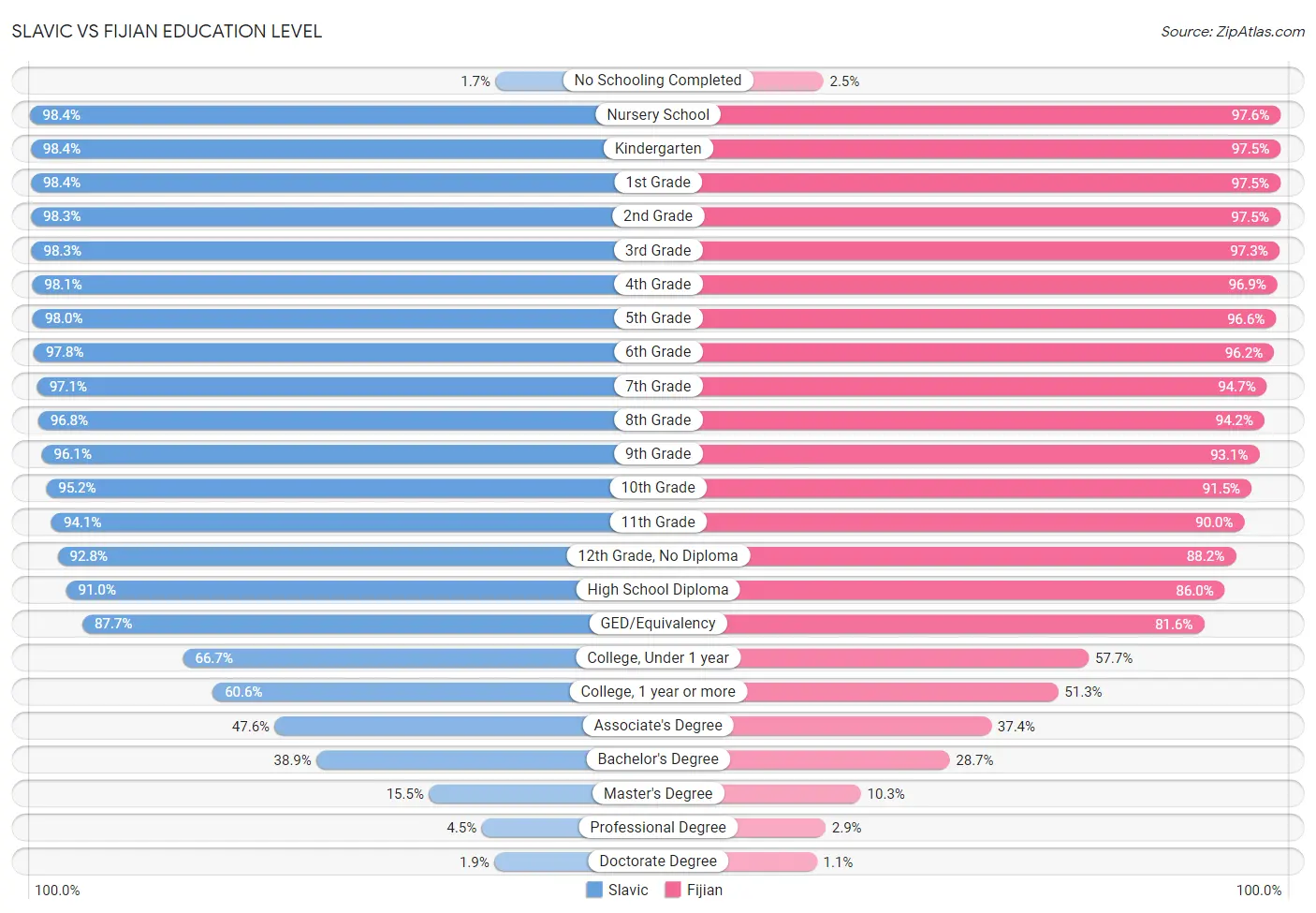Click the Fijian legend color swatch
The height and width of the screenshot is (913, 1316).
[x=672, y=890]
